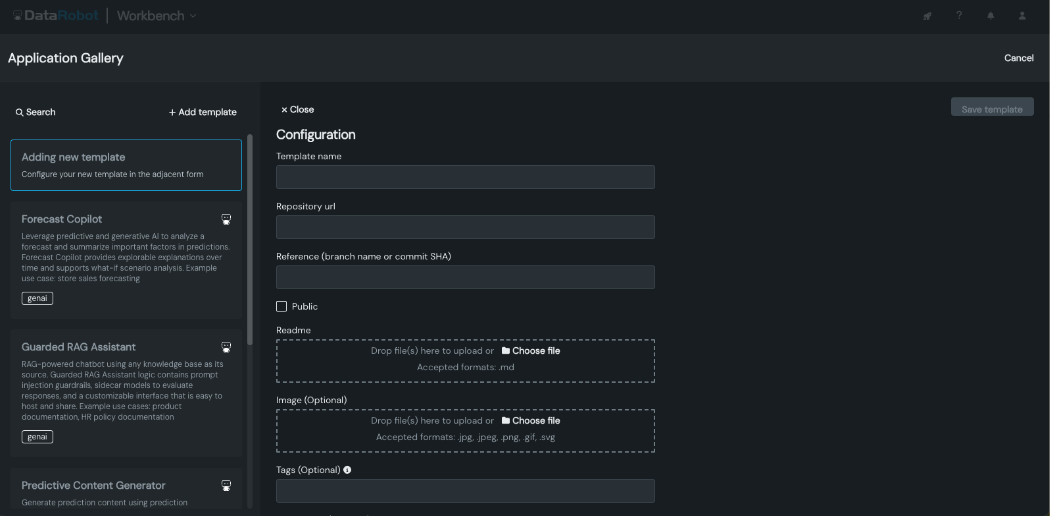Screen dimensions: 1050x516
Task: Click the Cancel link
Action: pos(1018,58)
